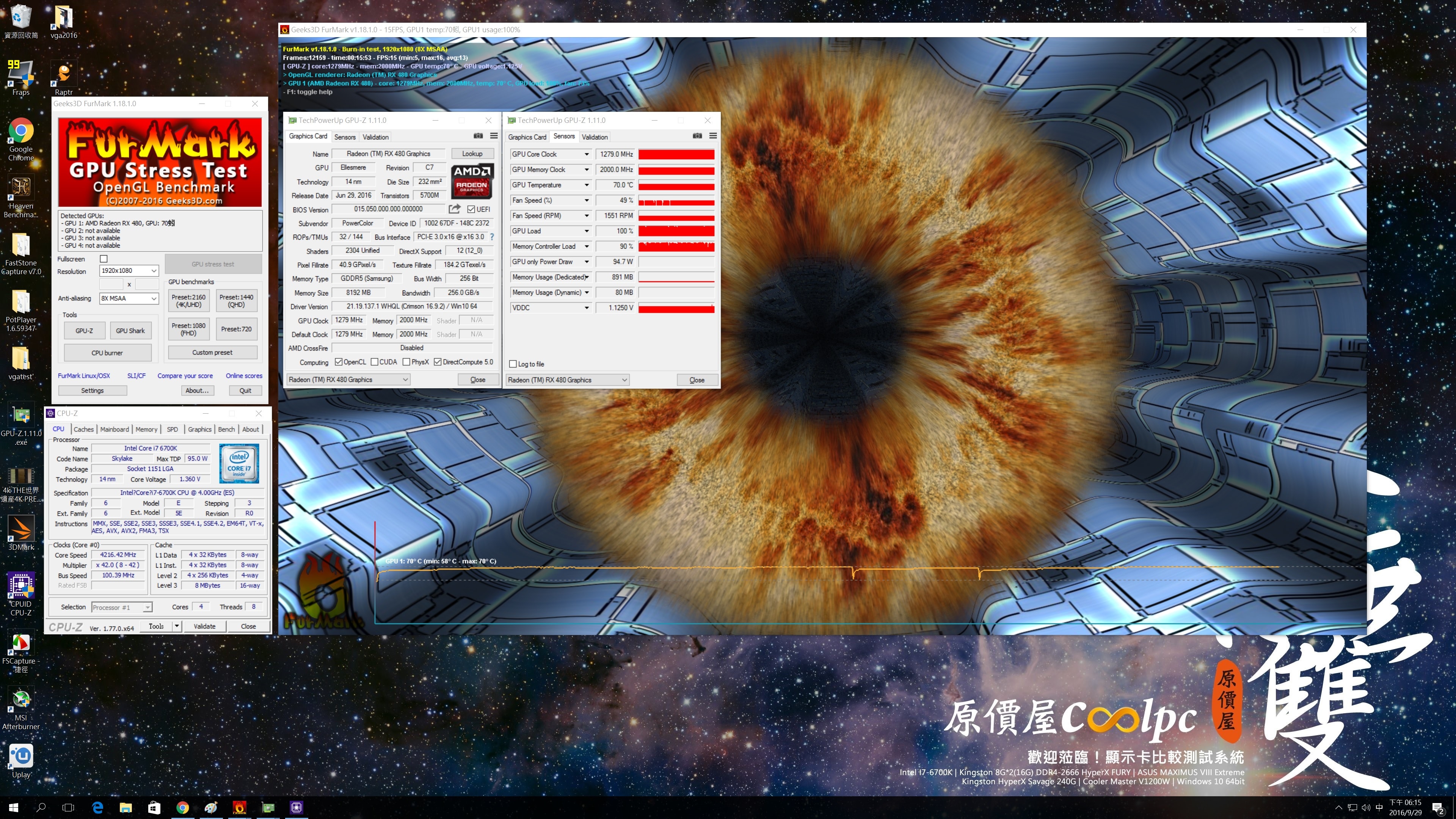Click the AMD Radeon logo in GPU-Z

(x=472, y=181)
